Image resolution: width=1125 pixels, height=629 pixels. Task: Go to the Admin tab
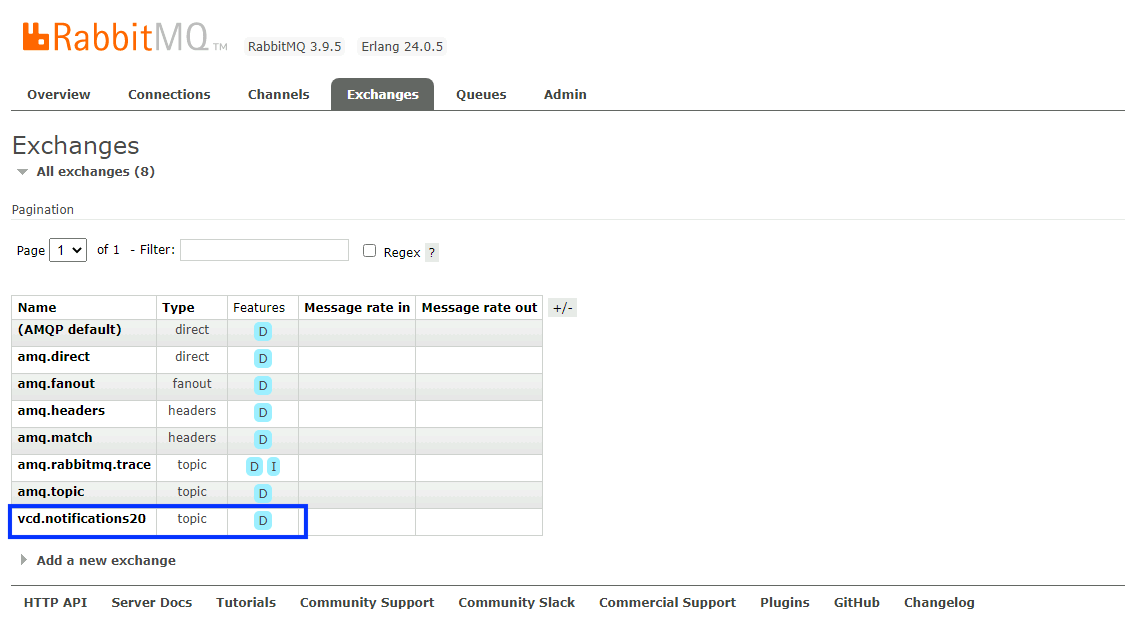[x=565, y=95]
